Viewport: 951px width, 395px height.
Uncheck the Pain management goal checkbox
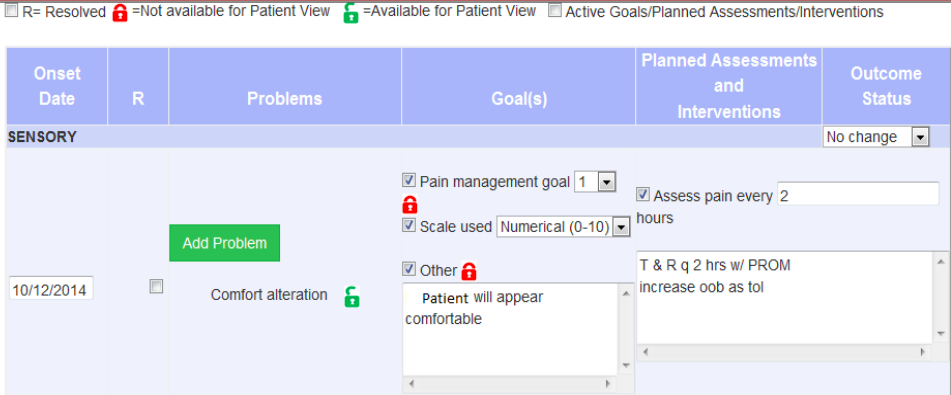click(x=409, y=180)
